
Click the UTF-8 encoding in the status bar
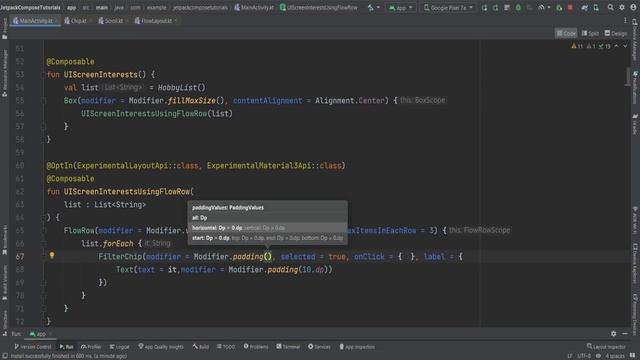coord(584,356)
